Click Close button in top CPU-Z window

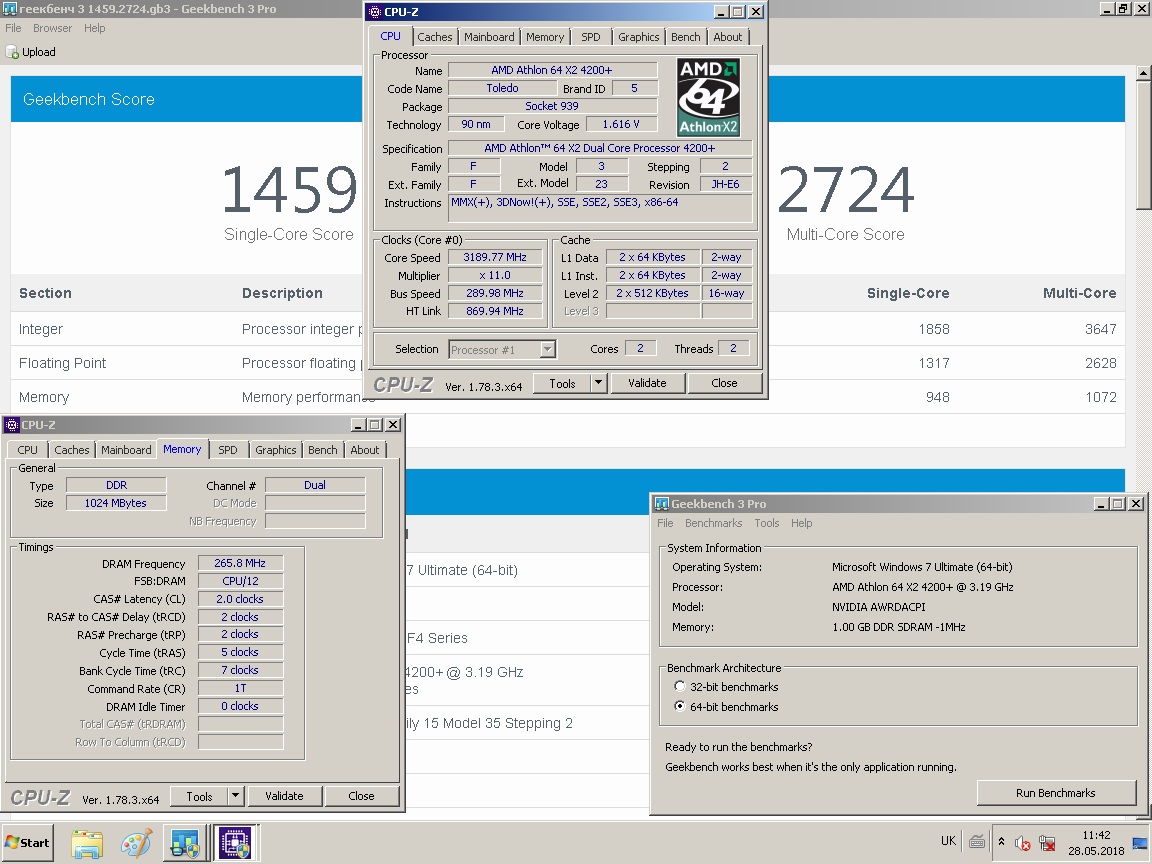[724, 383]
